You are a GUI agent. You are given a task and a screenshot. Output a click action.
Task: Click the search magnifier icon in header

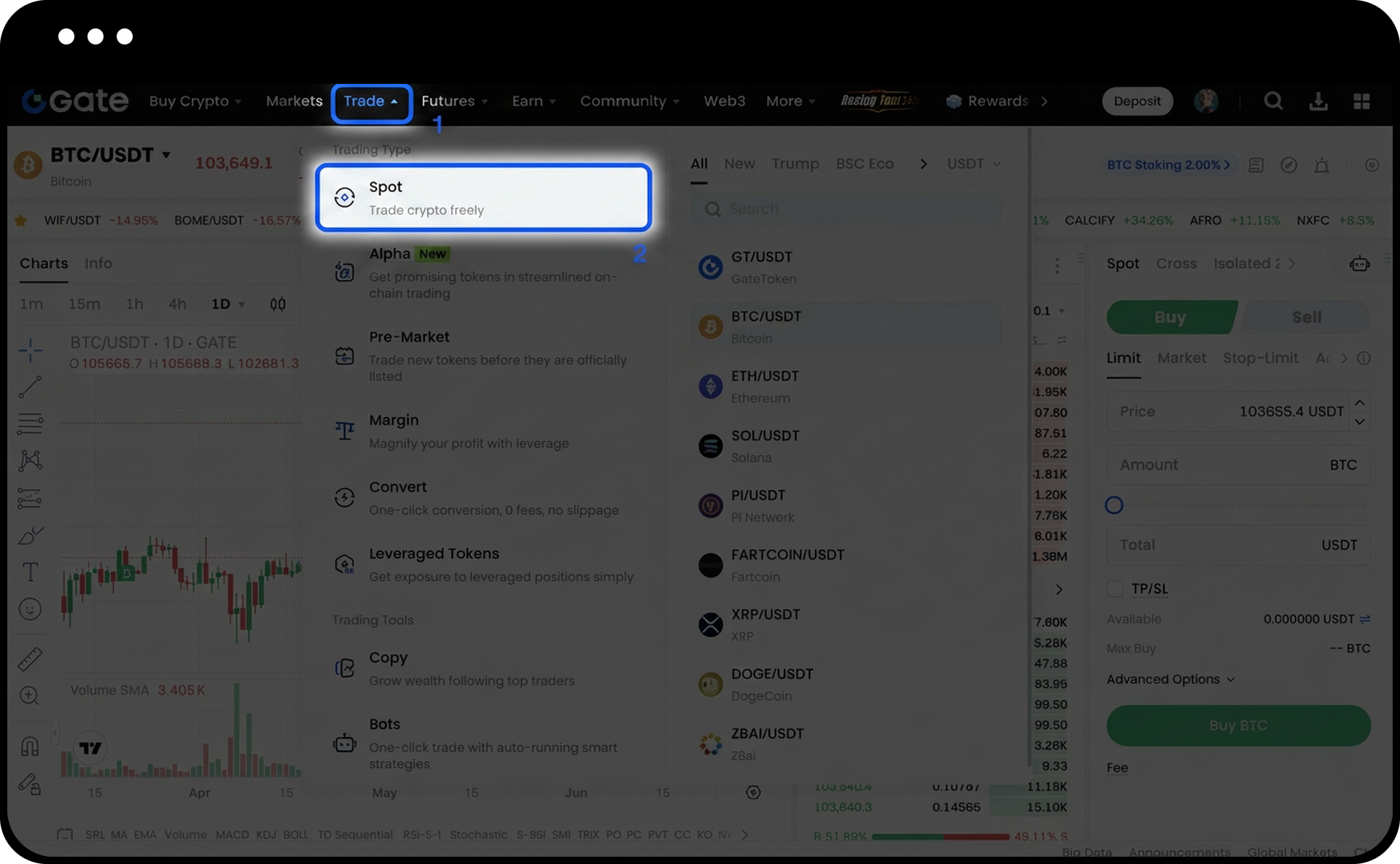pos(1273,101)
